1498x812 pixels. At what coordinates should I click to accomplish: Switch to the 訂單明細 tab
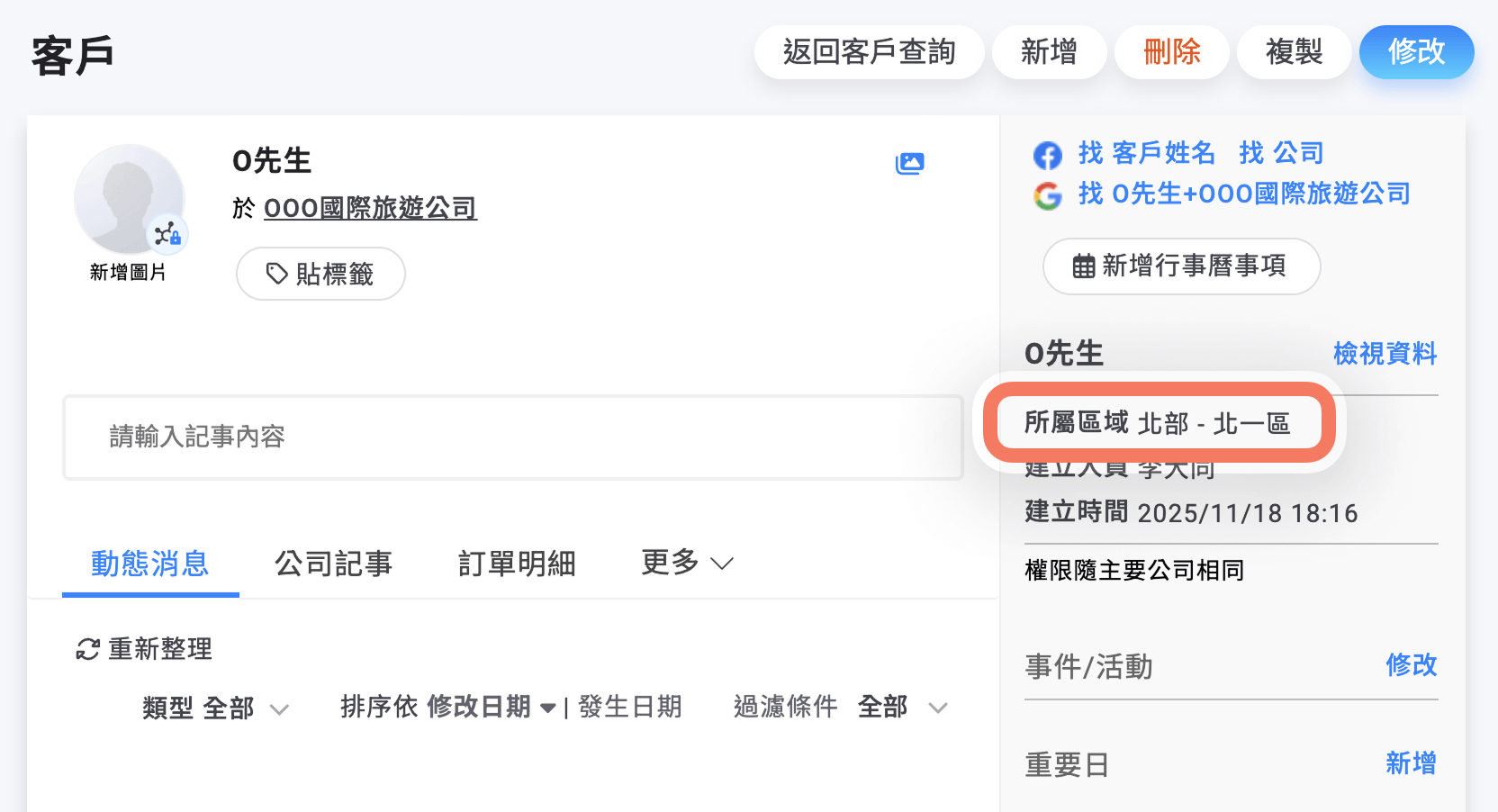click(x=518, y=564)
